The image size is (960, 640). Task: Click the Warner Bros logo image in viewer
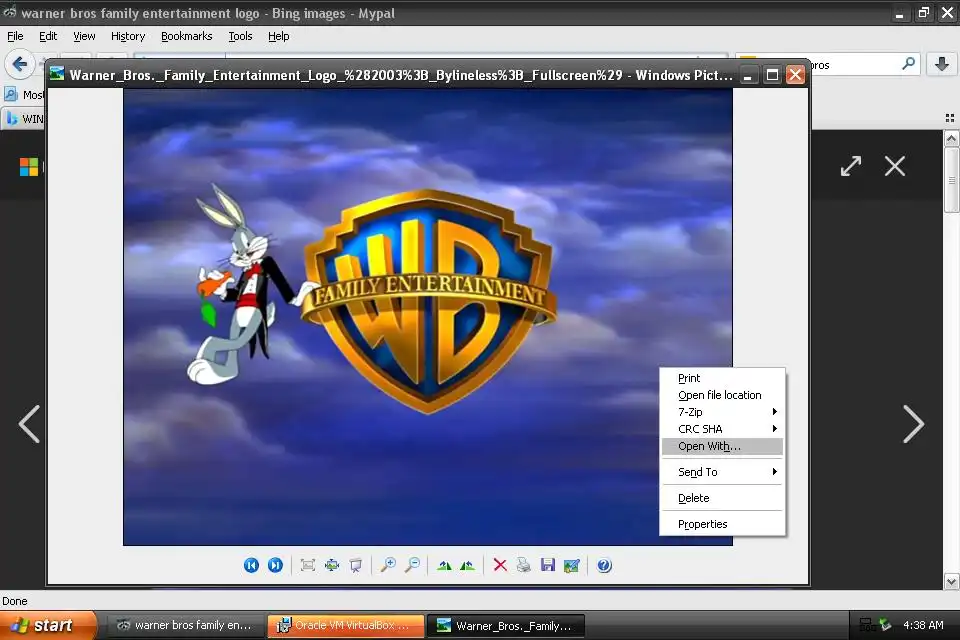(x=428, y=317)
